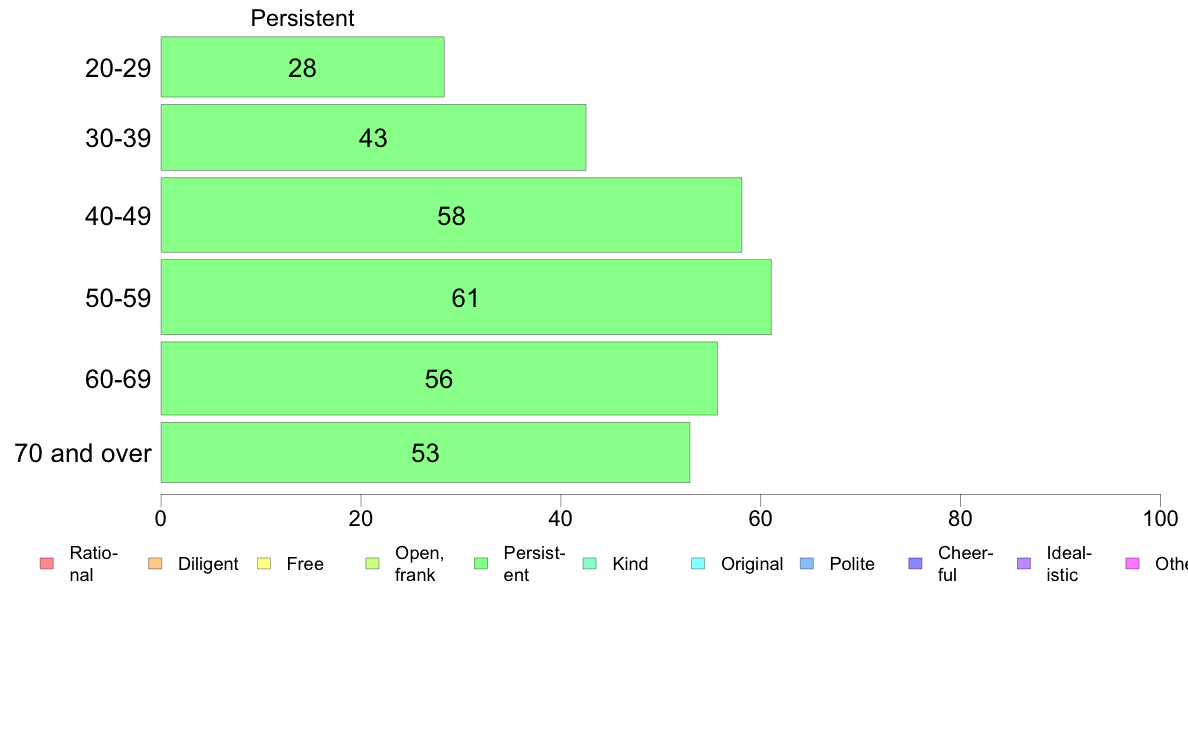Image resolution: width=1188 pixels, height=736 pixels.
Task: Click the 30-39 bar showing 43
Action: [x=373, y=137]
